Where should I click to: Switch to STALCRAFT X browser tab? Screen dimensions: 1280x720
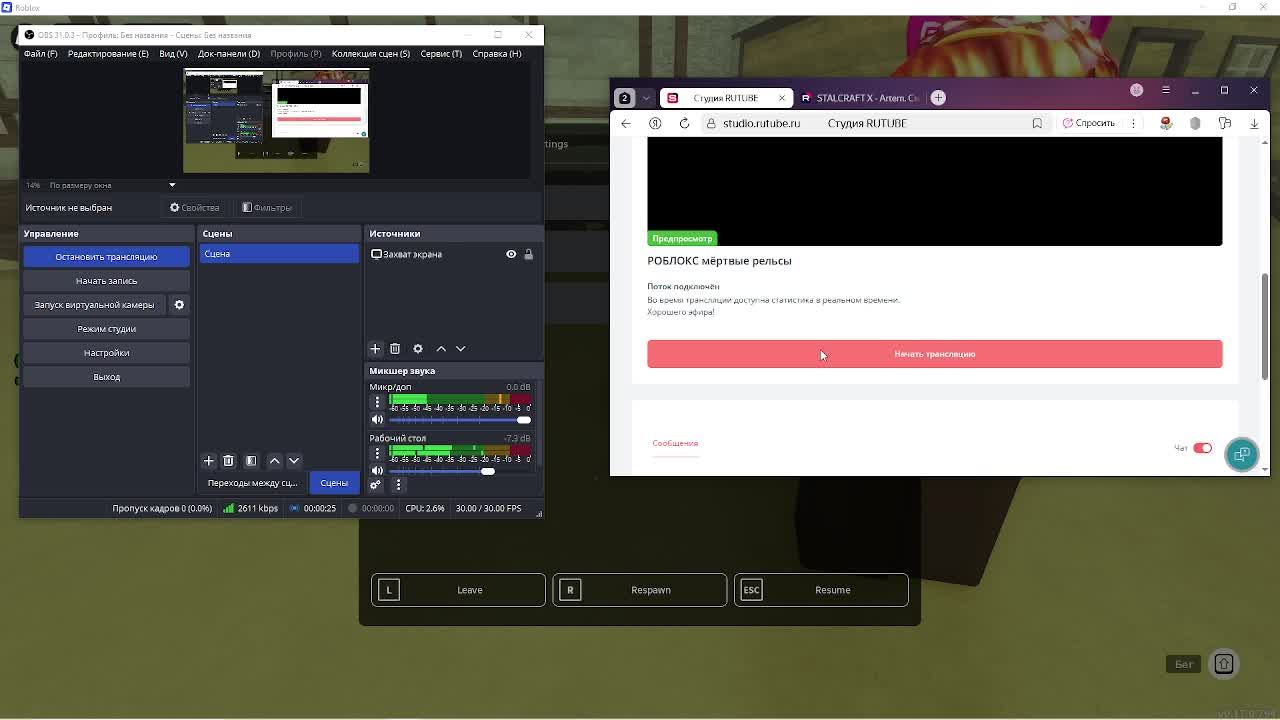[x=860, y=97]
